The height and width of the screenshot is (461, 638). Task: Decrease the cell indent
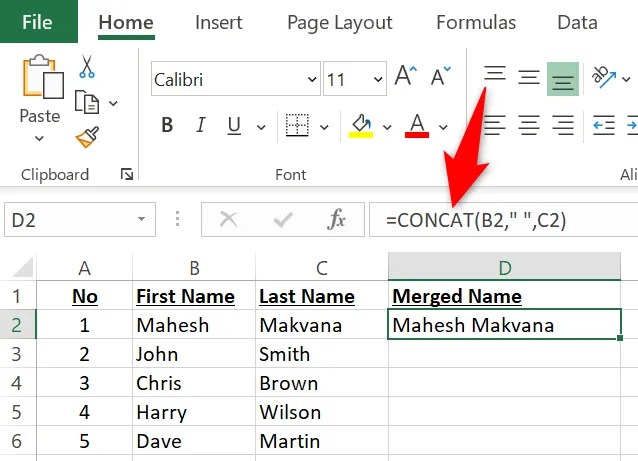(603, 125)
